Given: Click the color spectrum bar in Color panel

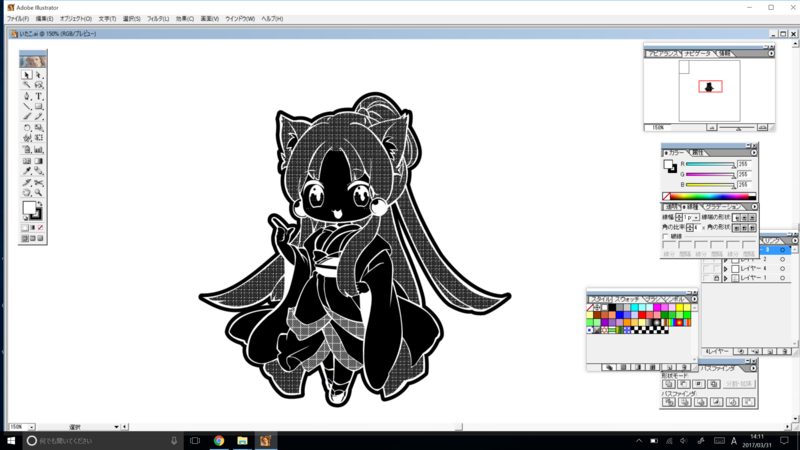Looking at the screenshot, I should (x=710, y=196).
